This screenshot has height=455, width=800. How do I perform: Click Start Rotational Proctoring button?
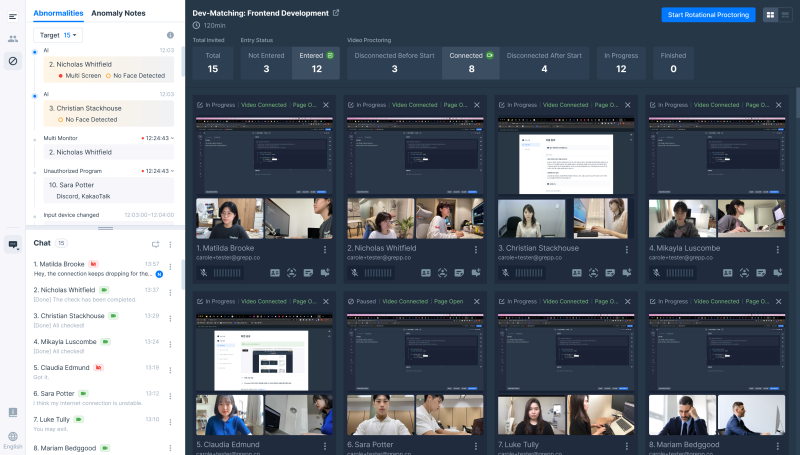708,14
